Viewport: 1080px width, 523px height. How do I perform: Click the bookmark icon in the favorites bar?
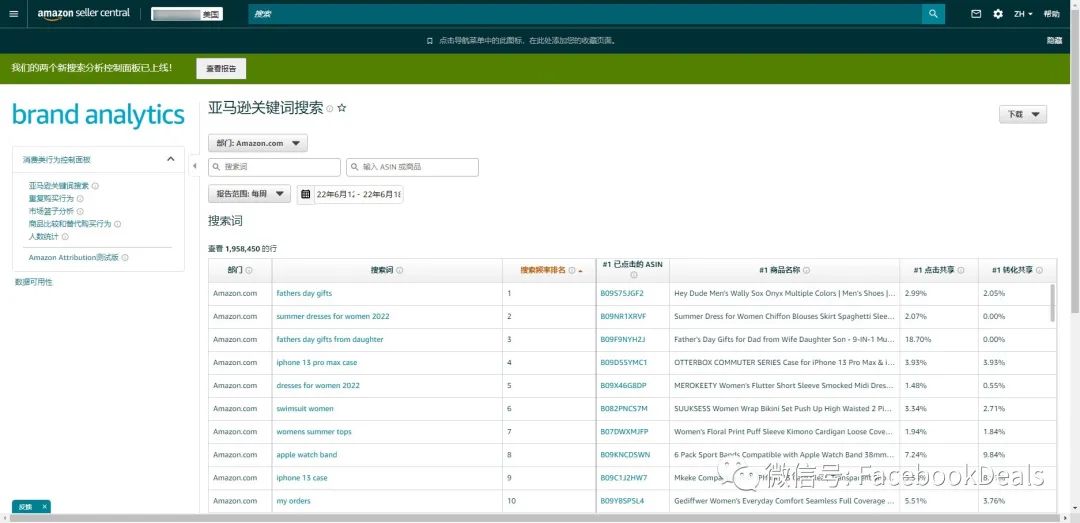(430, 41)
